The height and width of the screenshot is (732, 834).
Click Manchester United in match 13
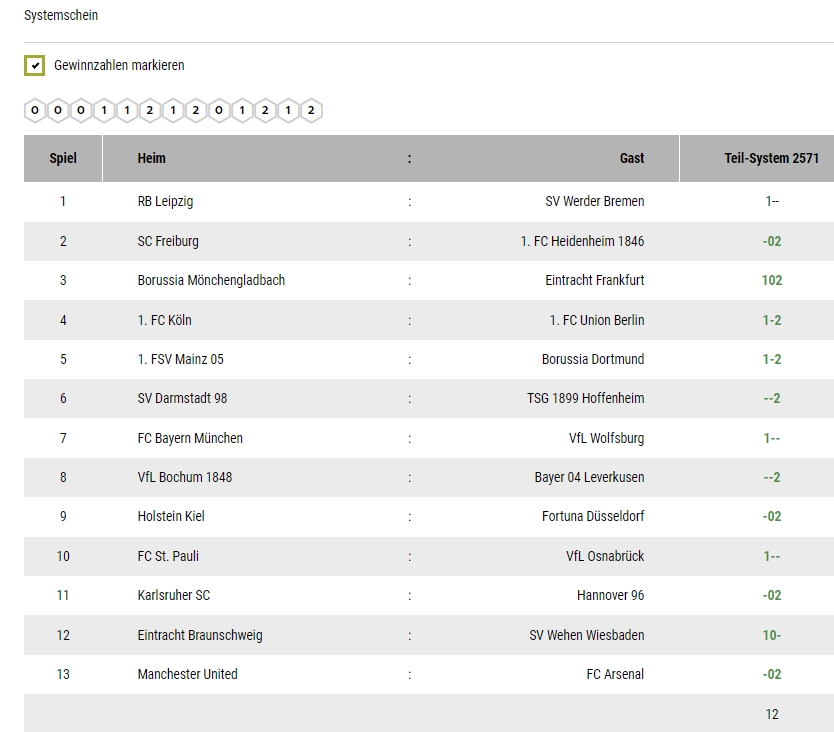187,675
